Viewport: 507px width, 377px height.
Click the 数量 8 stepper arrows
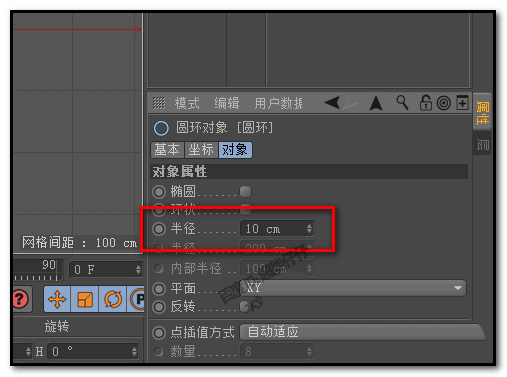[309, 351]
